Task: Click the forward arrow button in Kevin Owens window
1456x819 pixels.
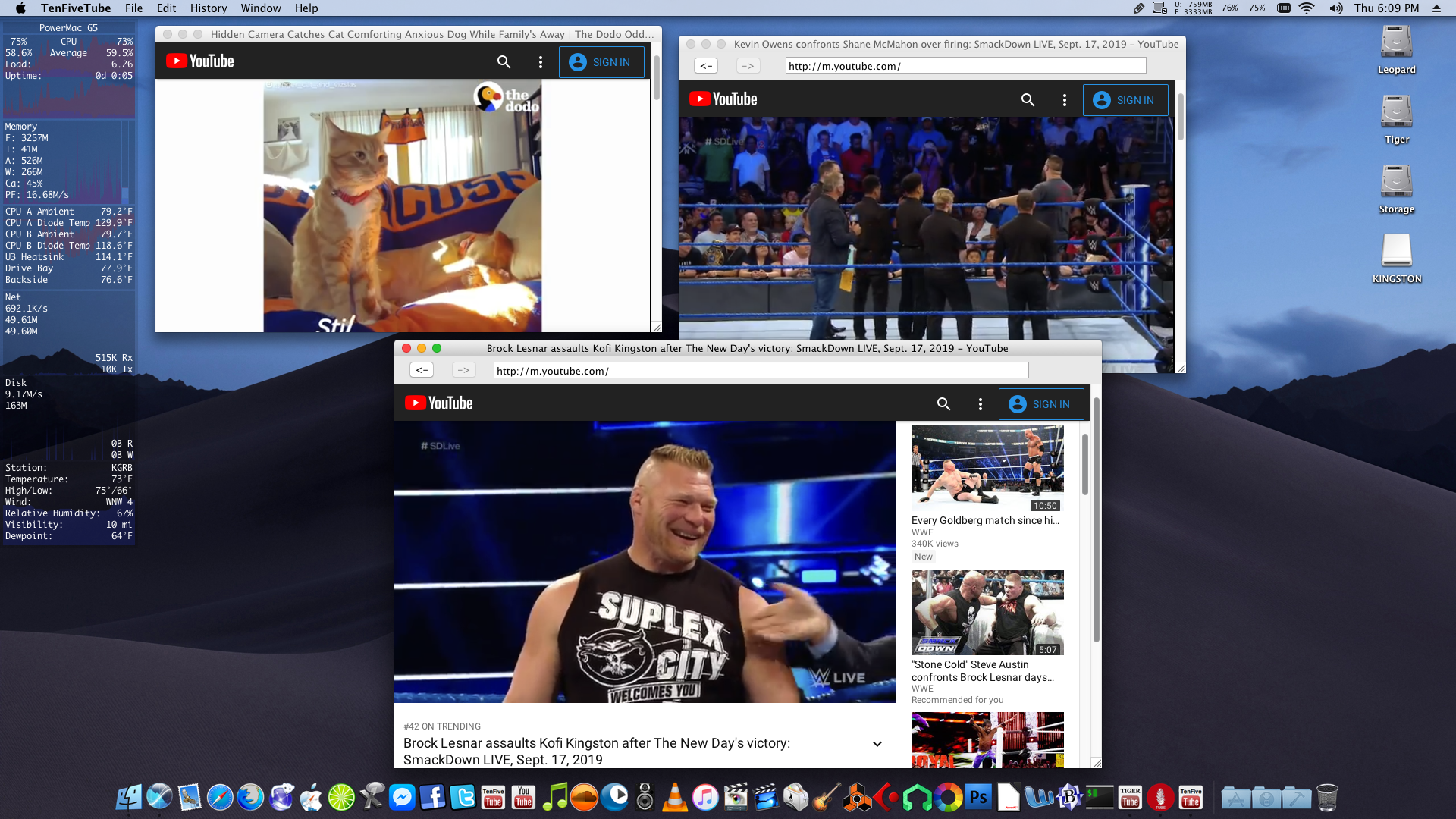Action: [x=748, y=66]
